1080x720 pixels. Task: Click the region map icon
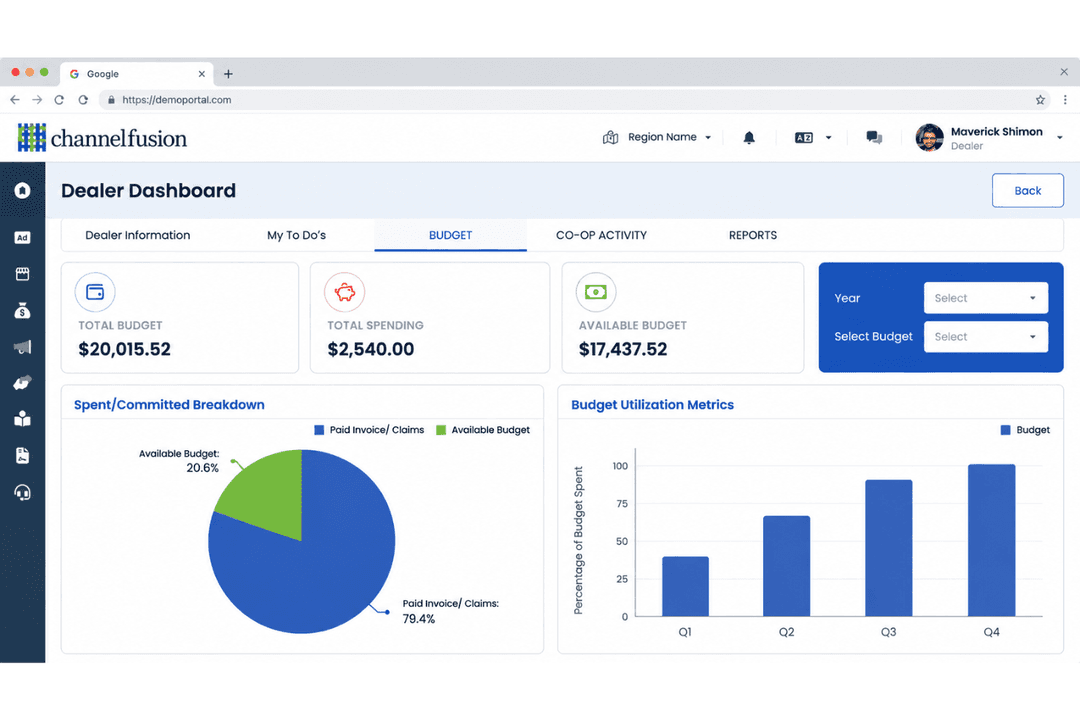tap(610, 138)
